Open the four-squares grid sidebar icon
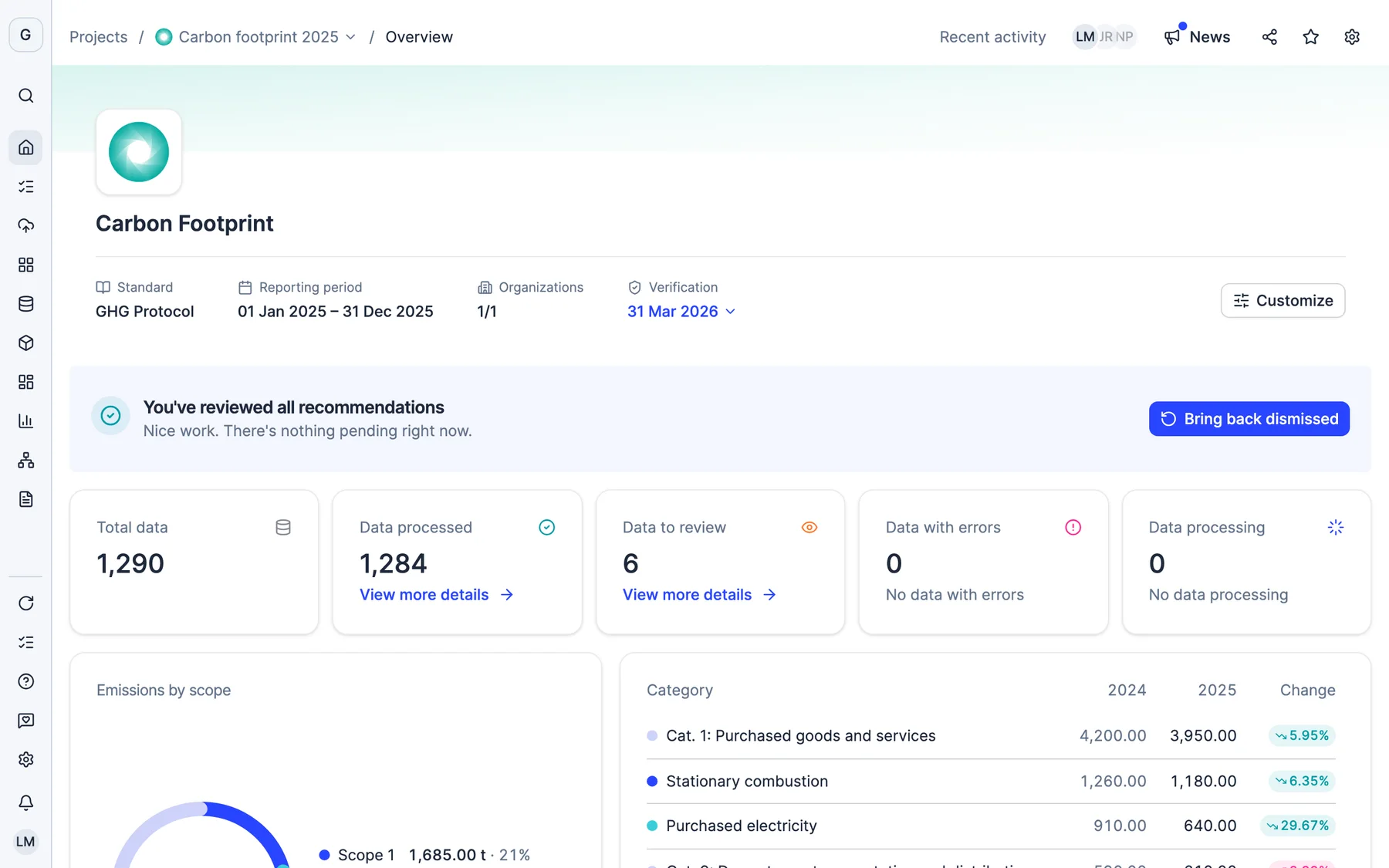This screenshot has width=1389, height=868. point(25,265)
